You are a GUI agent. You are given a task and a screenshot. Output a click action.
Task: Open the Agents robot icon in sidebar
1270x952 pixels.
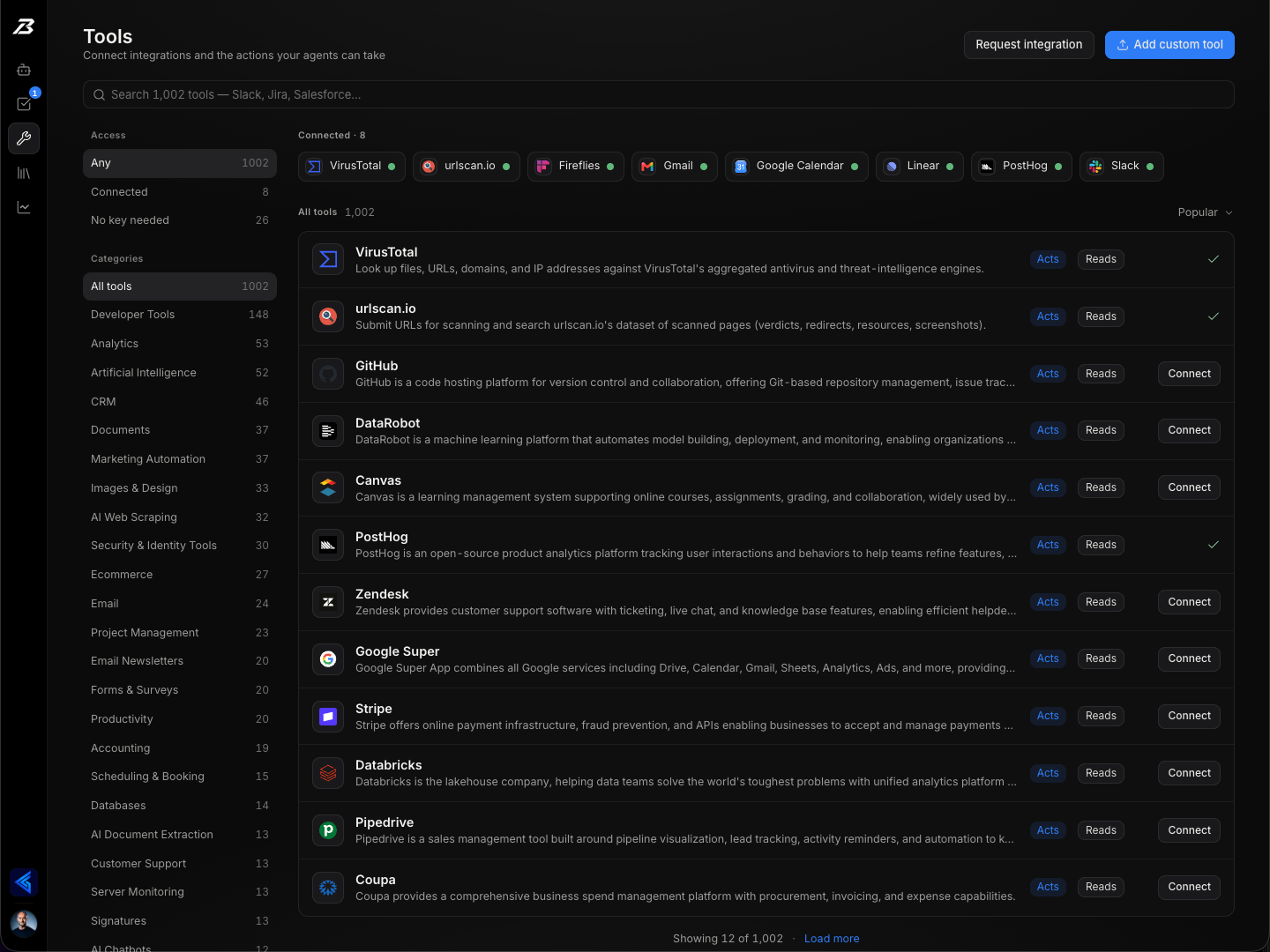coord(24,70)
